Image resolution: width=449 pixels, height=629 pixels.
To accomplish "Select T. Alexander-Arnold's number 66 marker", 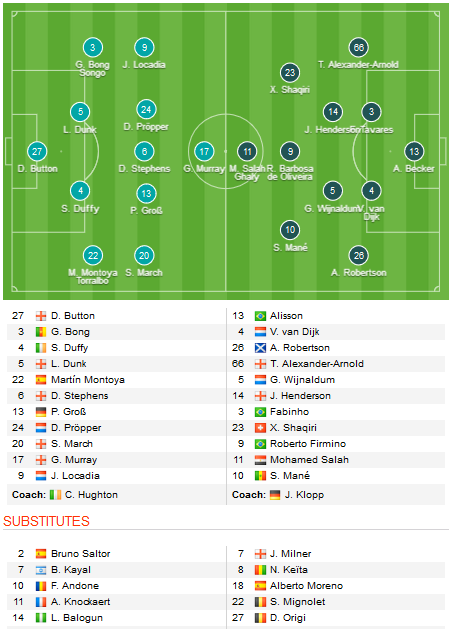I will point(359,48).
